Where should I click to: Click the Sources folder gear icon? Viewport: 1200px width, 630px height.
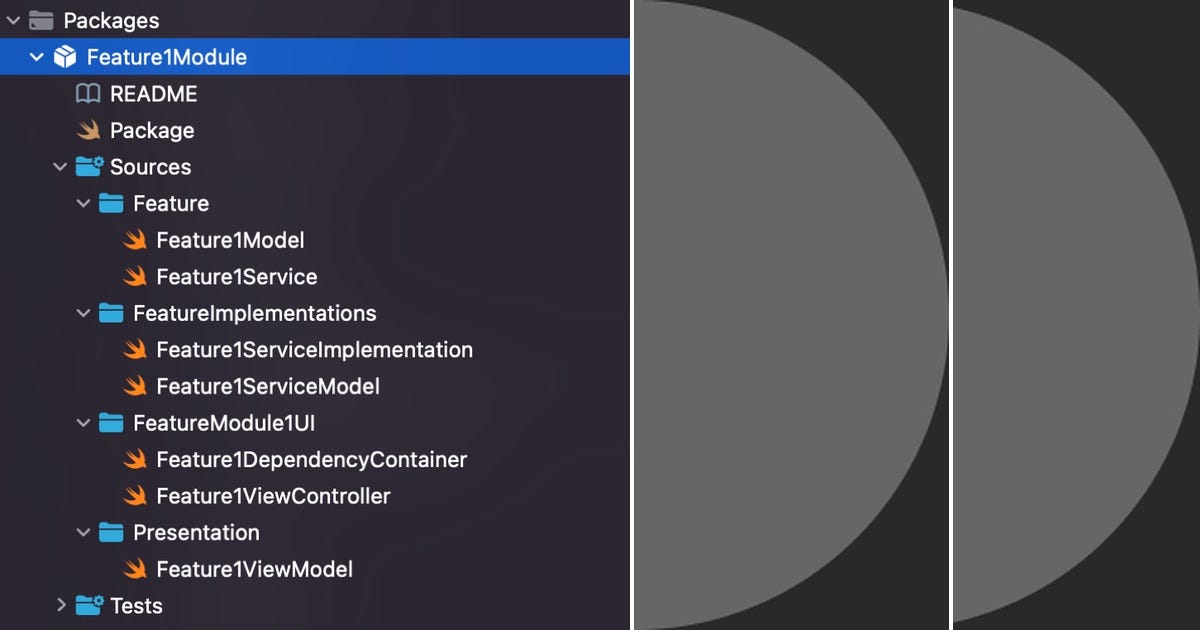pyautogui.click(x=88, y=166)
